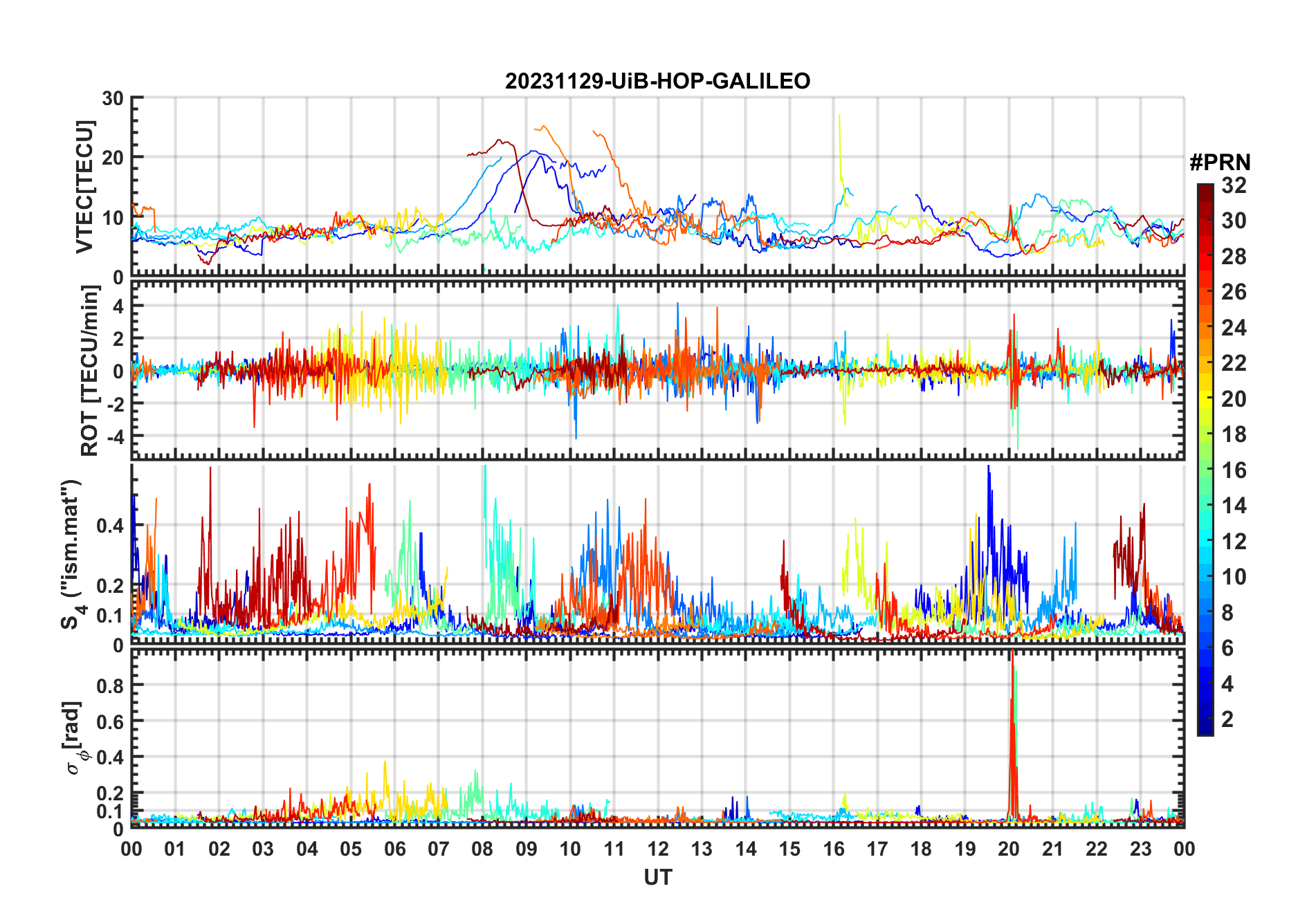Select the ROT [TECU/min] y-axis label
The width and height of the screenshot is (1316, 920).
(89, 371)
